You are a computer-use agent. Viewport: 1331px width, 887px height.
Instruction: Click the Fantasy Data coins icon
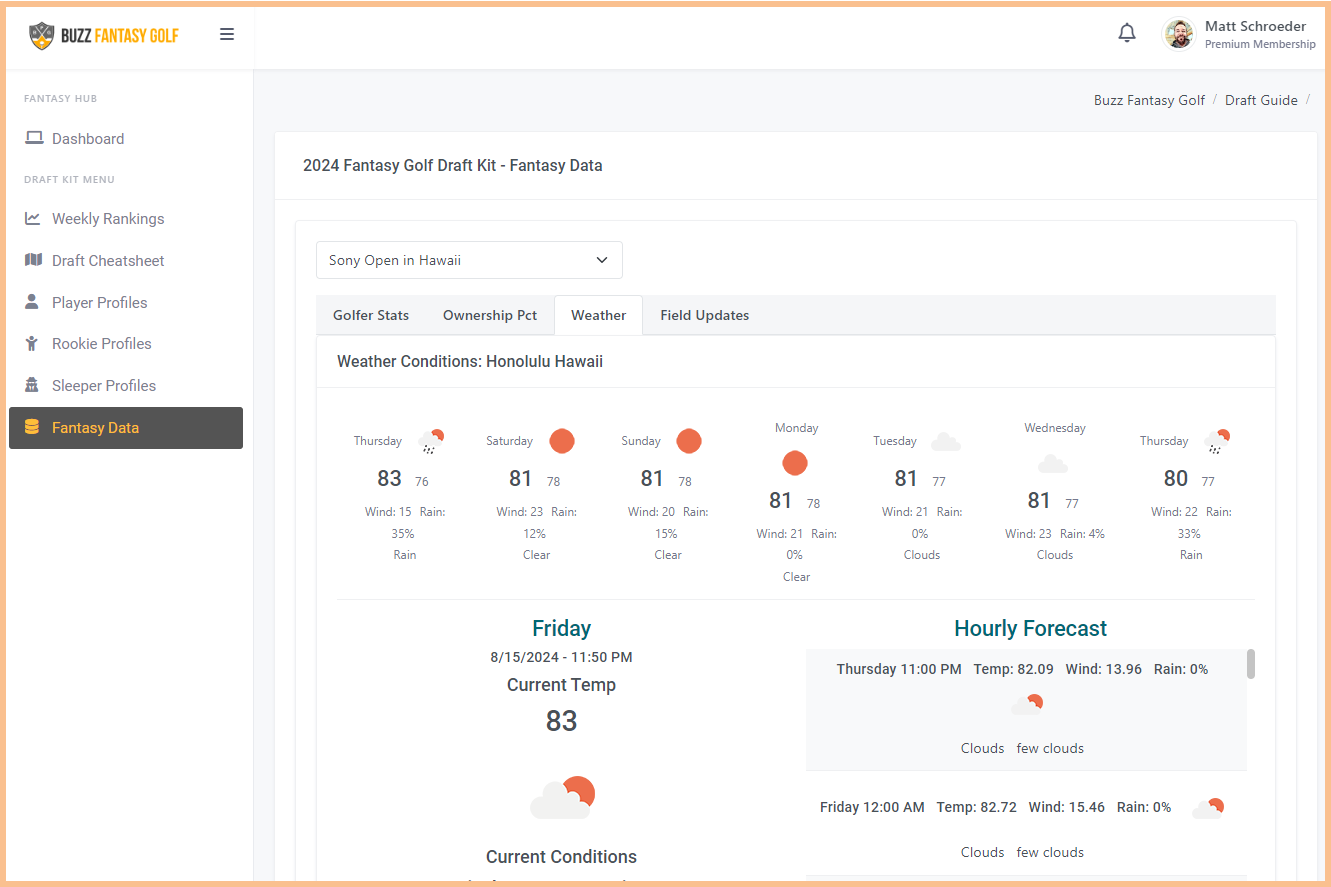[32, 427]
